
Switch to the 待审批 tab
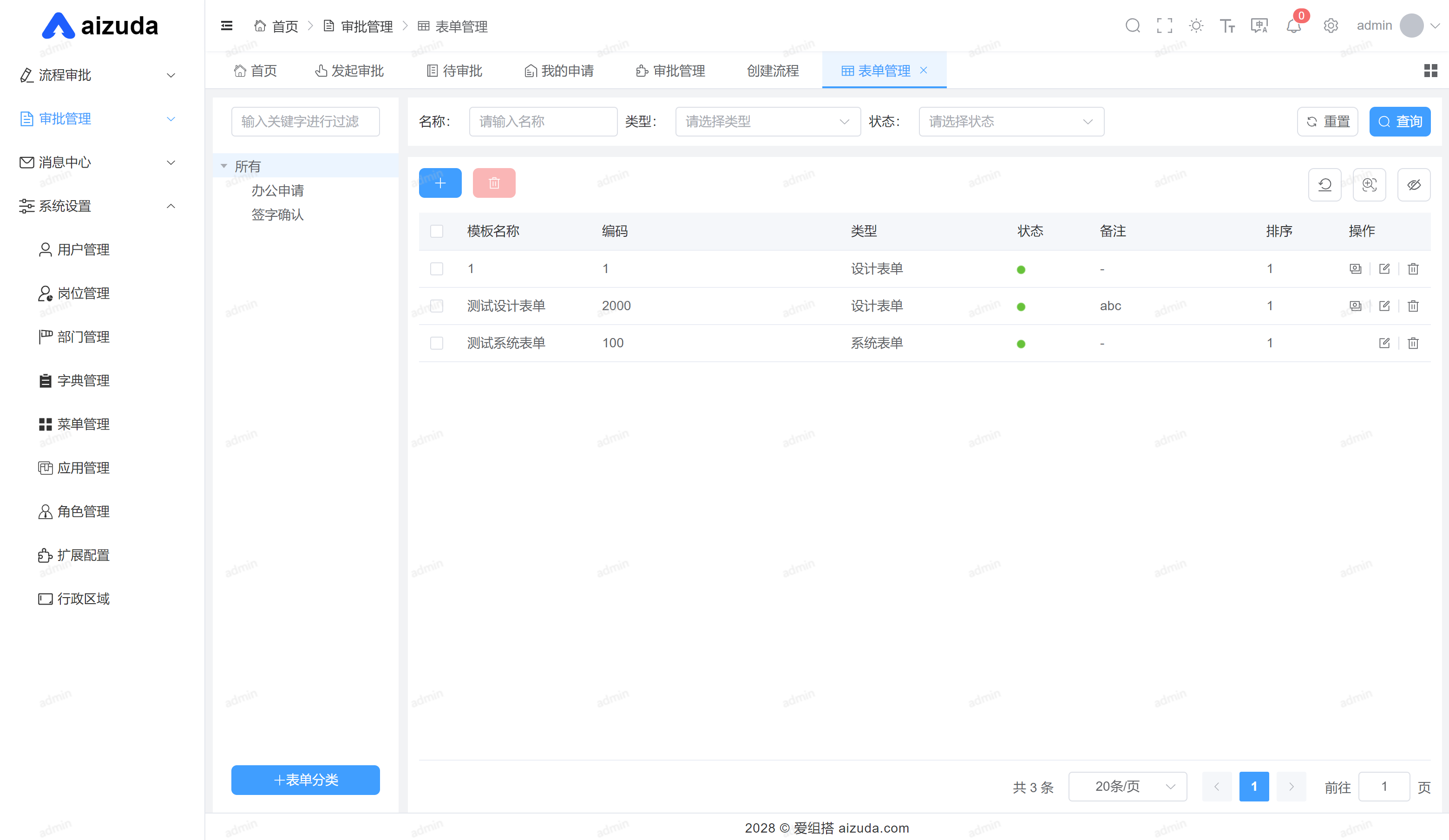(x=454, y=71)
